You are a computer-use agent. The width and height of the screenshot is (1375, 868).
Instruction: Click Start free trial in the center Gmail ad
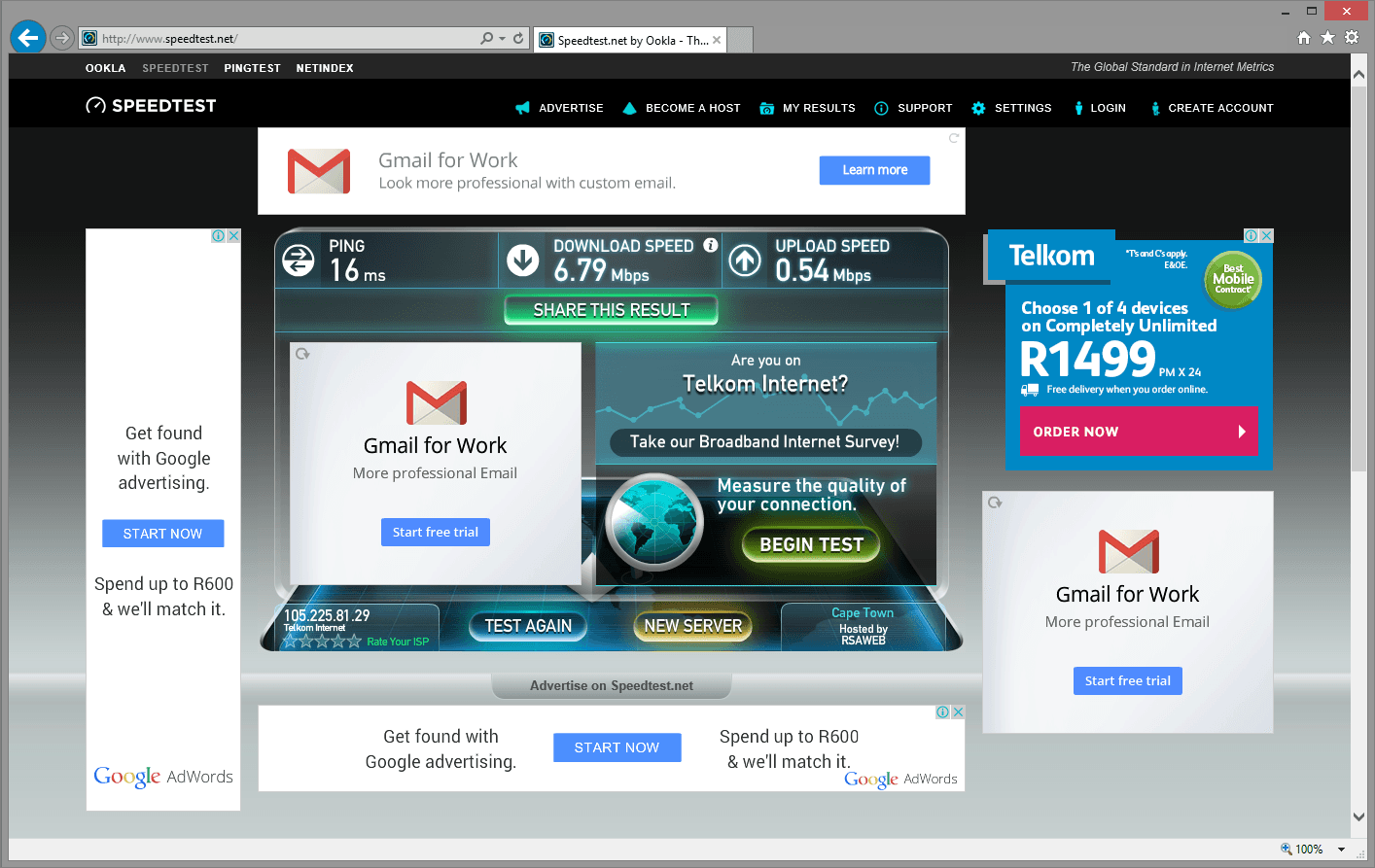[436, 532]
